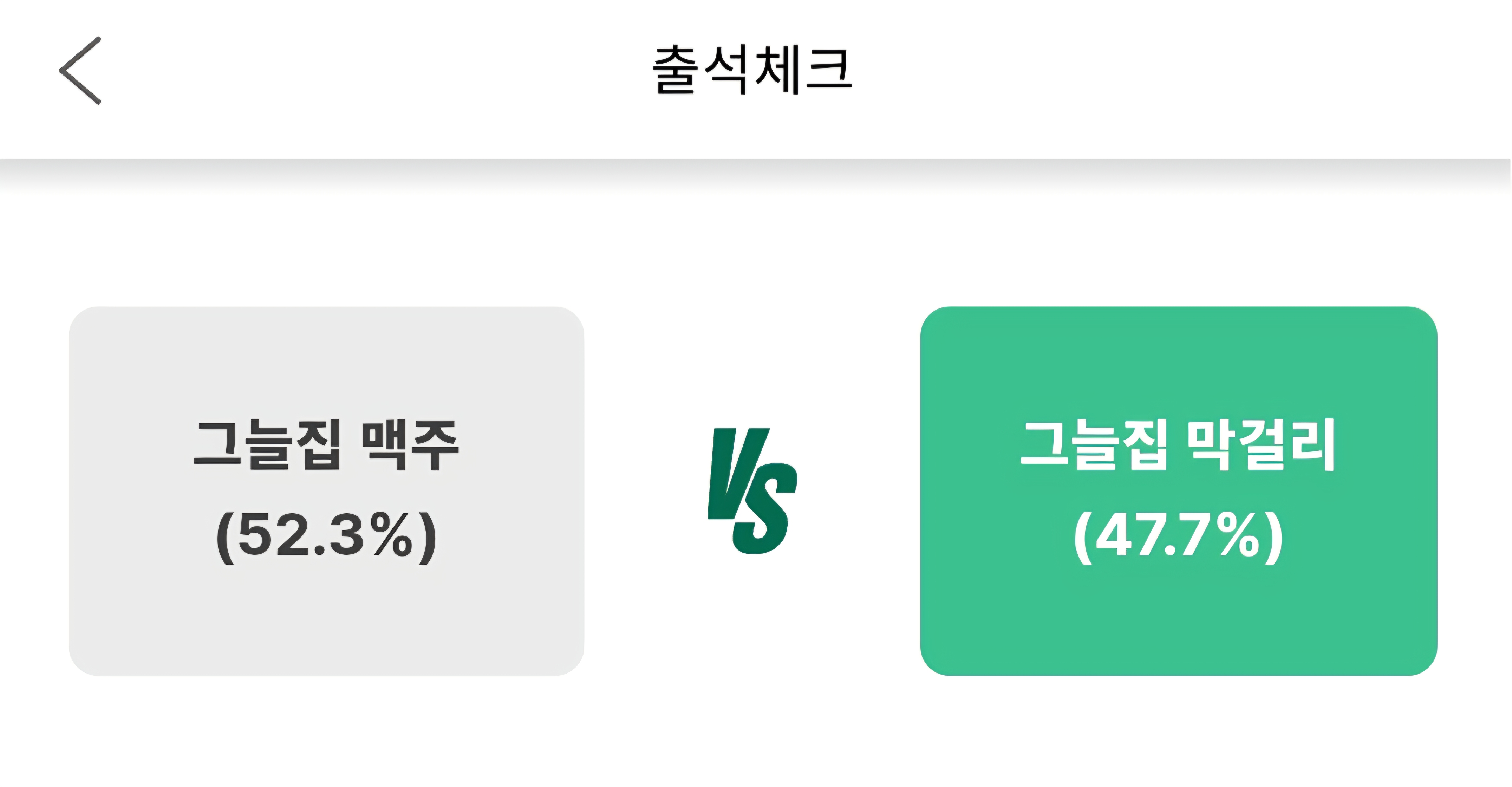Click the (47.7%) percentage text
This screenshot has height=787, width=1512.
1178,535
